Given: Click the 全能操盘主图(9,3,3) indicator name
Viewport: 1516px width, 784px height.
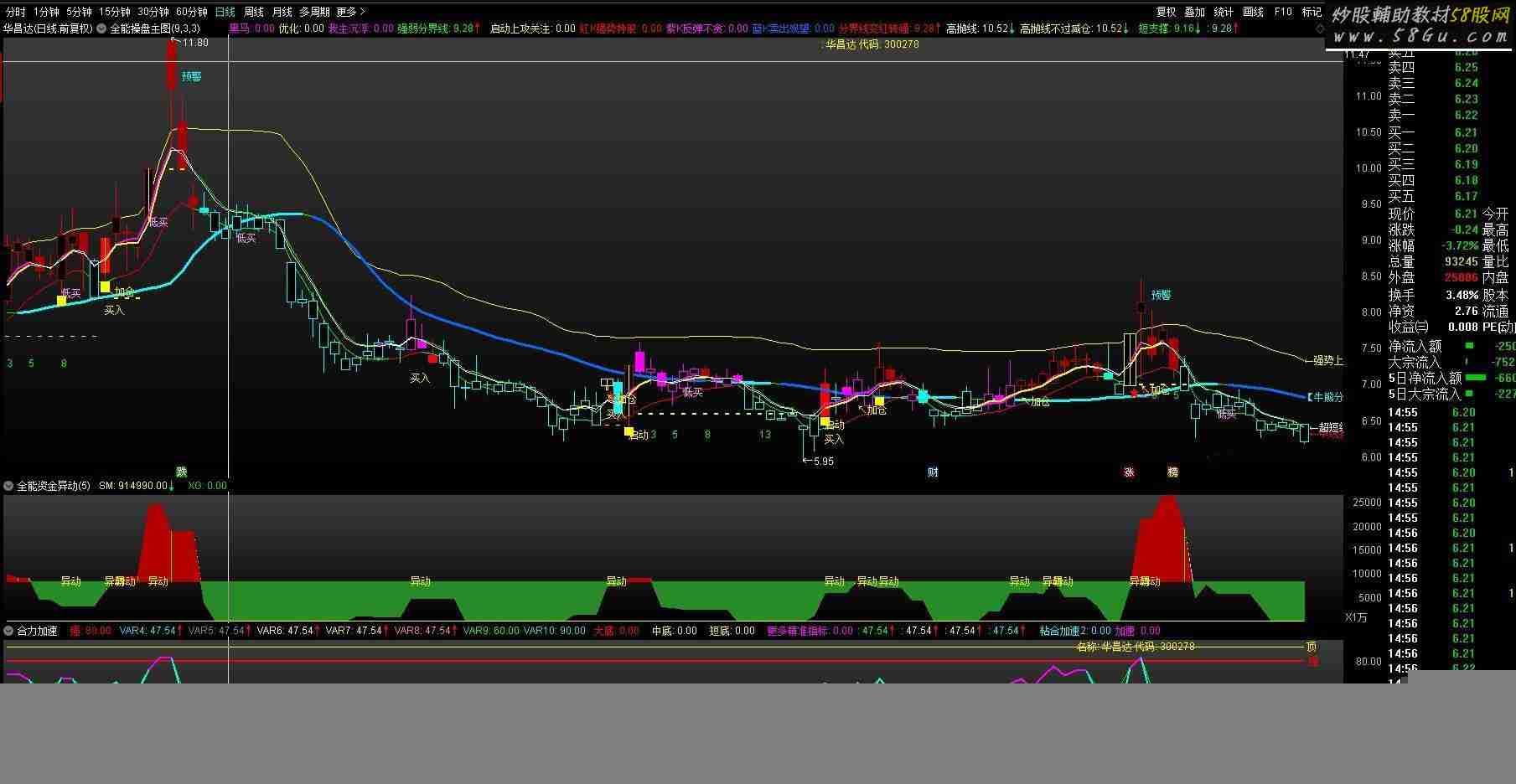Looking at the screenshot, I should [155, 28].
